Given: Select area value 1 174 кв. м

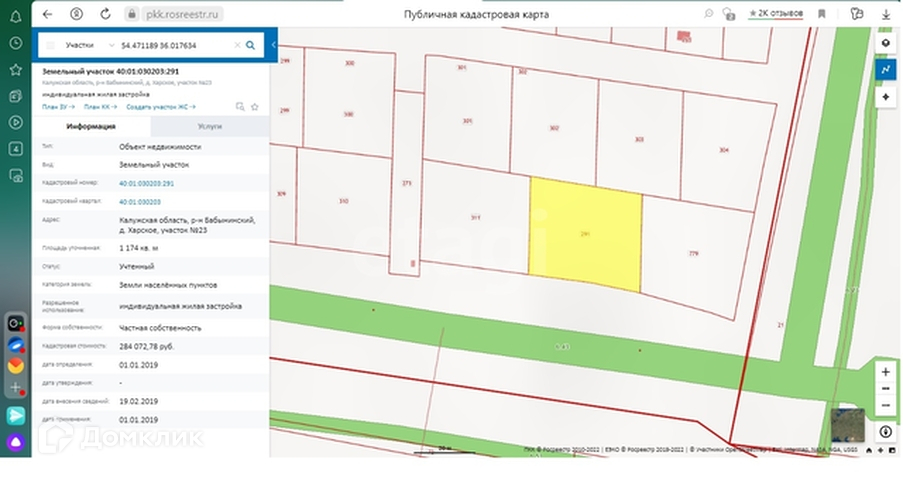Looking at the screenshot, I should point(138,248).
